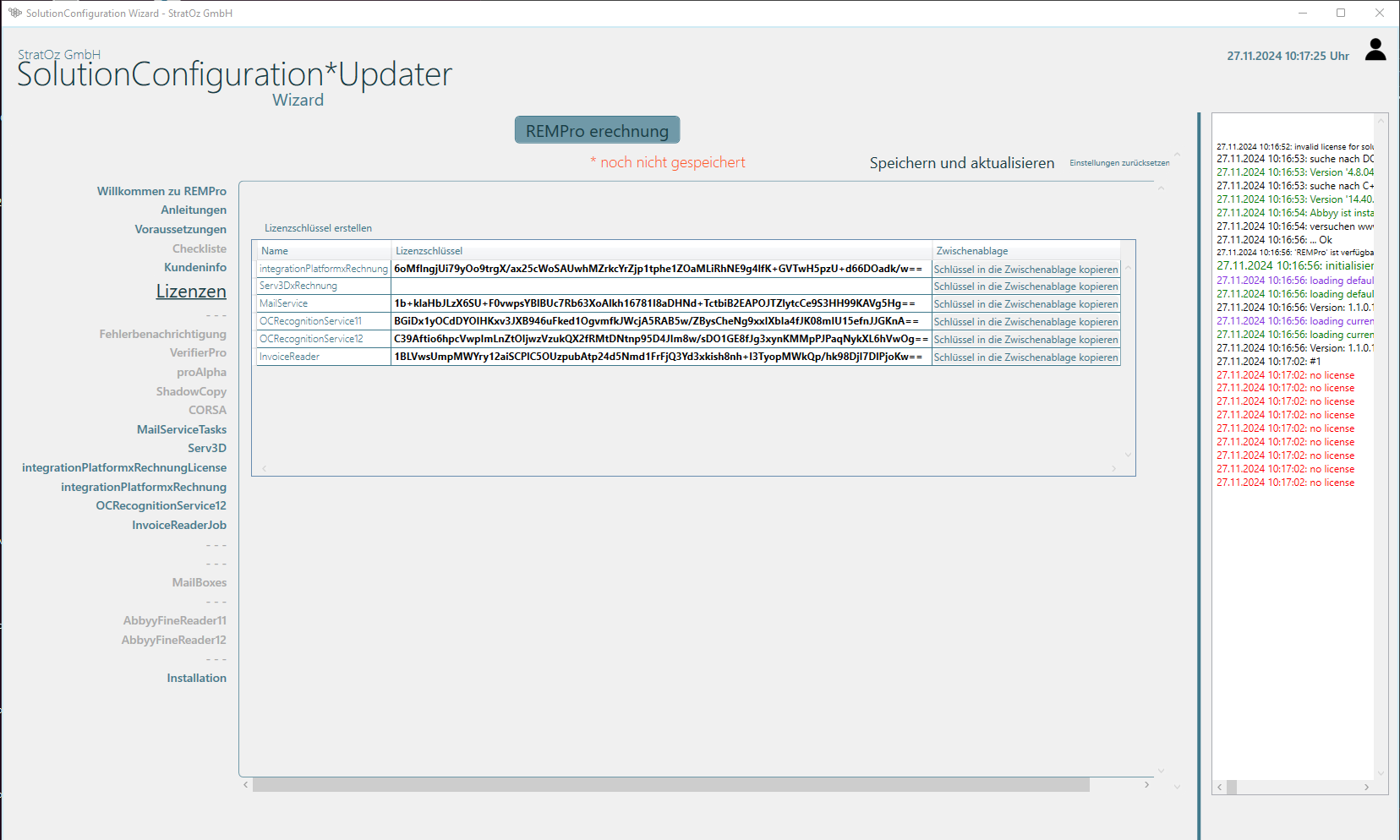1400x840 pixels.
Task: Click the empty Serv3DxRechnung license key field
Action: (x=660, y=286)
